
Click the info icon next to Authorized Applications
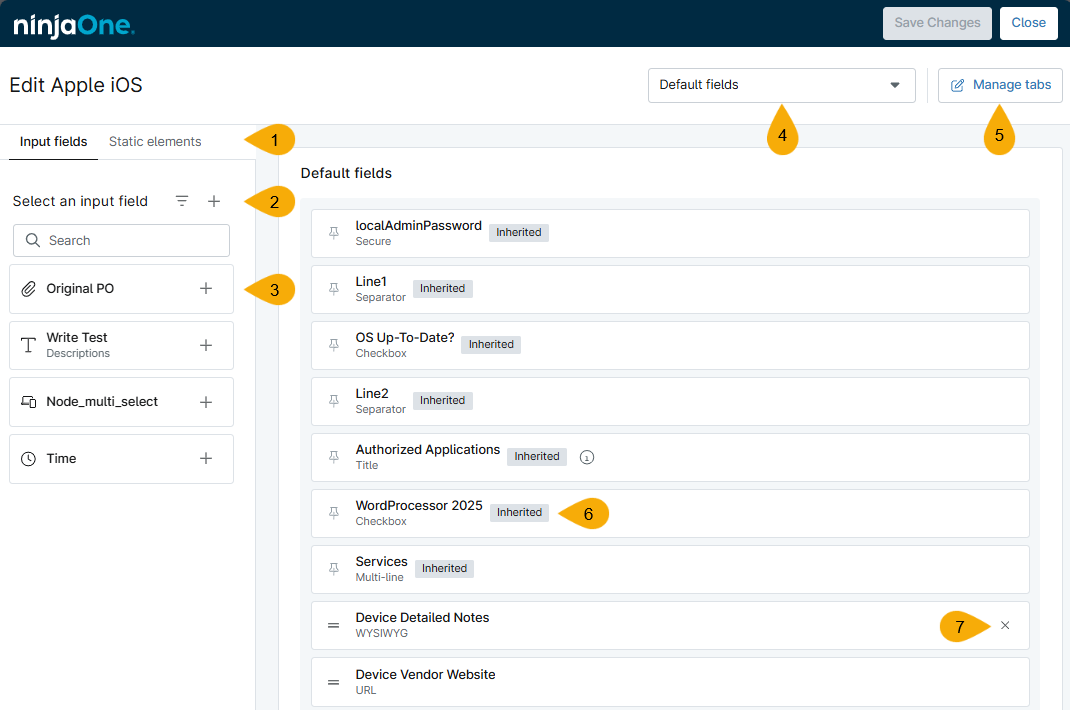coord(586,456)
